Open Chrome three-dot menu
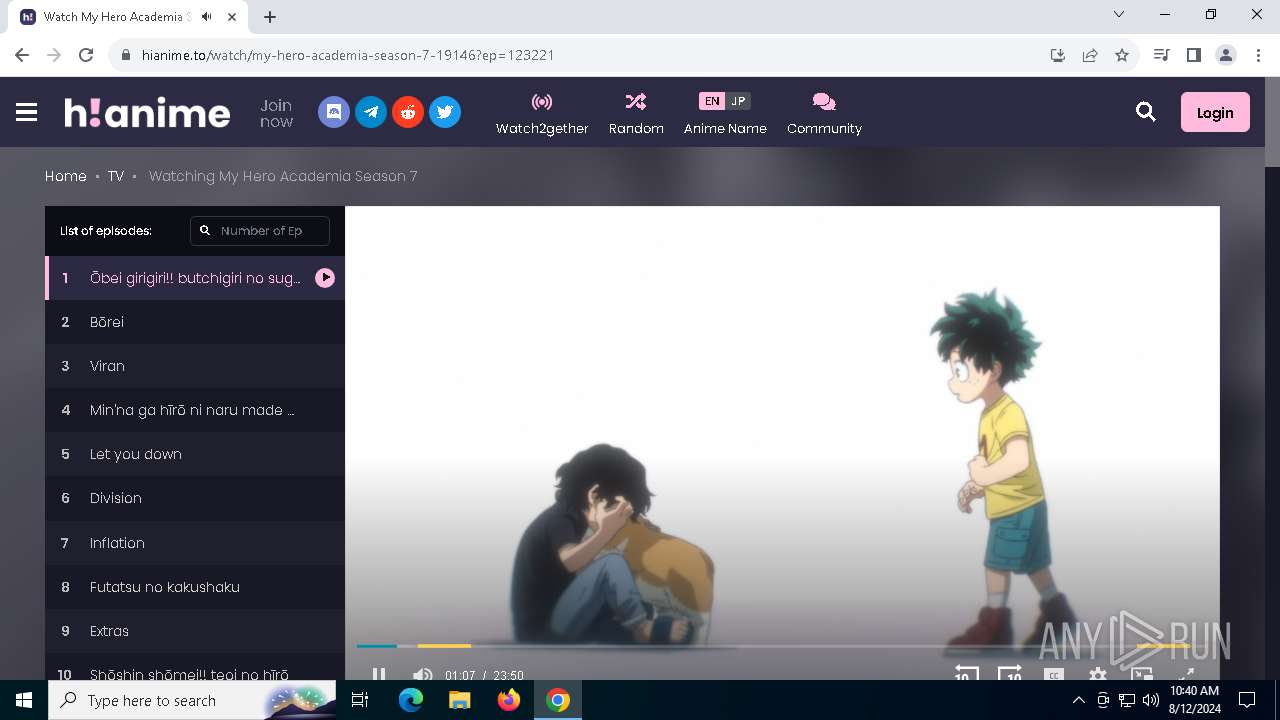This screenshot has width=1280, height=720. pos(1258,55)
